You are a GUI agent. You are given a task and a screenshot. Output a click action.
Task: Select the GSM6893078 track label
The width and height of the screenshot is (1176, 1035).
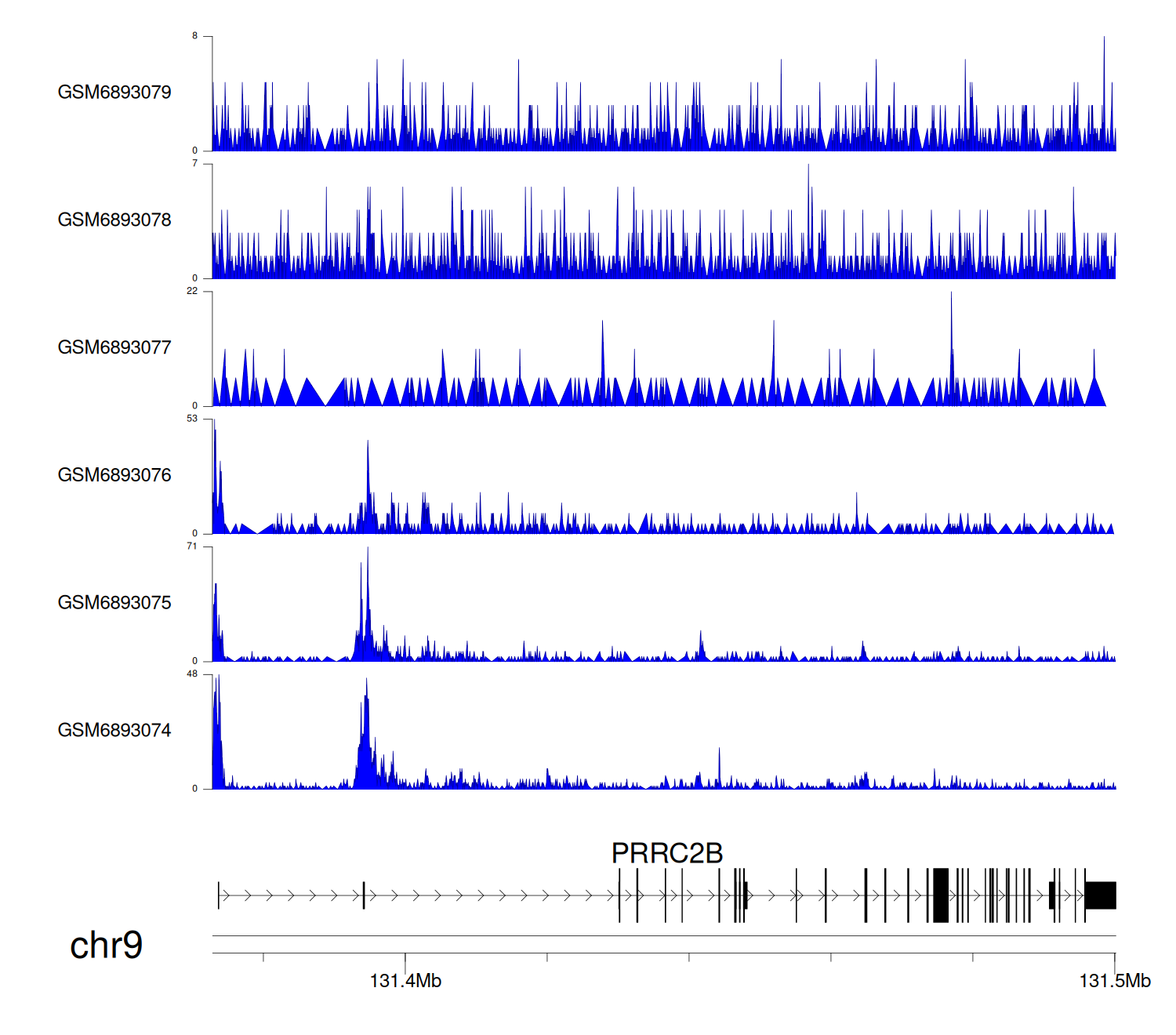[114, 220]
